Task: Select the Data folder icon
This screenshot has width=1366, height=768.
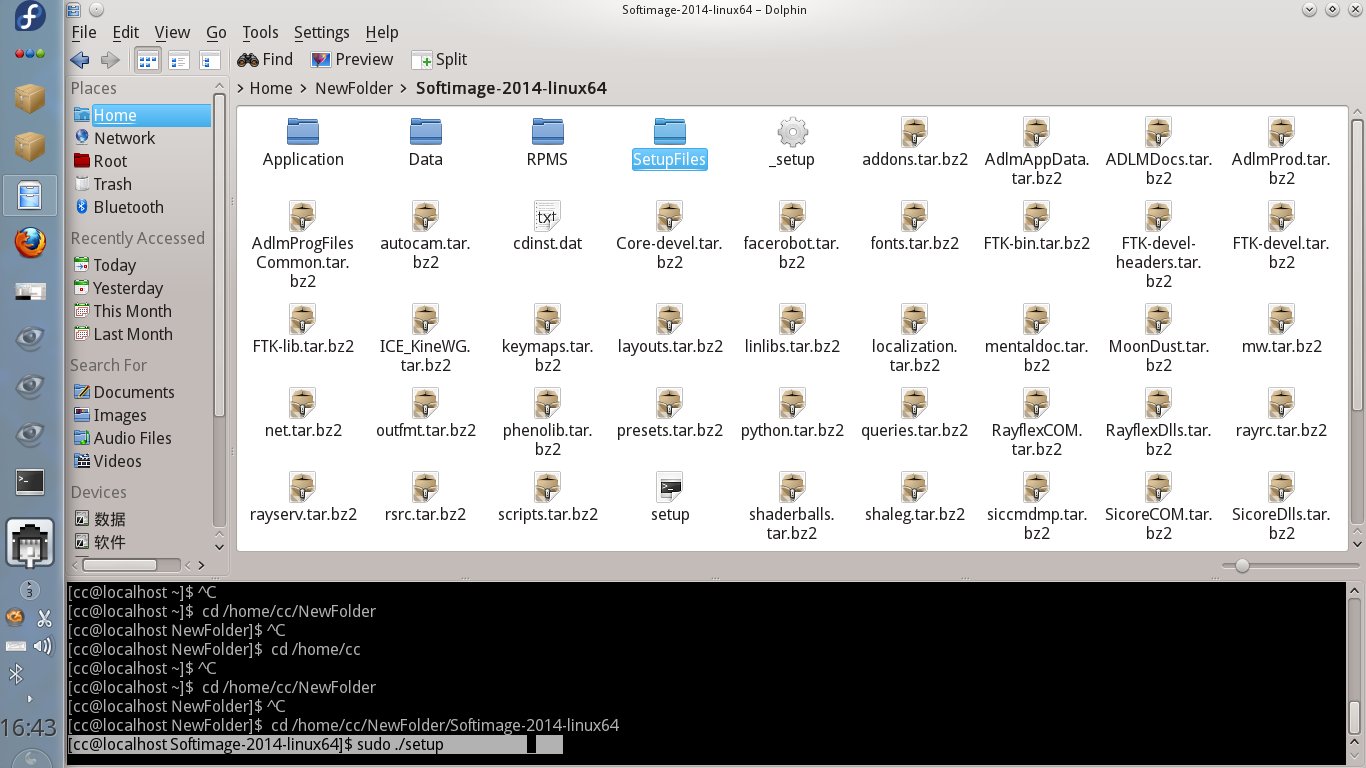Action: (425, 131)
